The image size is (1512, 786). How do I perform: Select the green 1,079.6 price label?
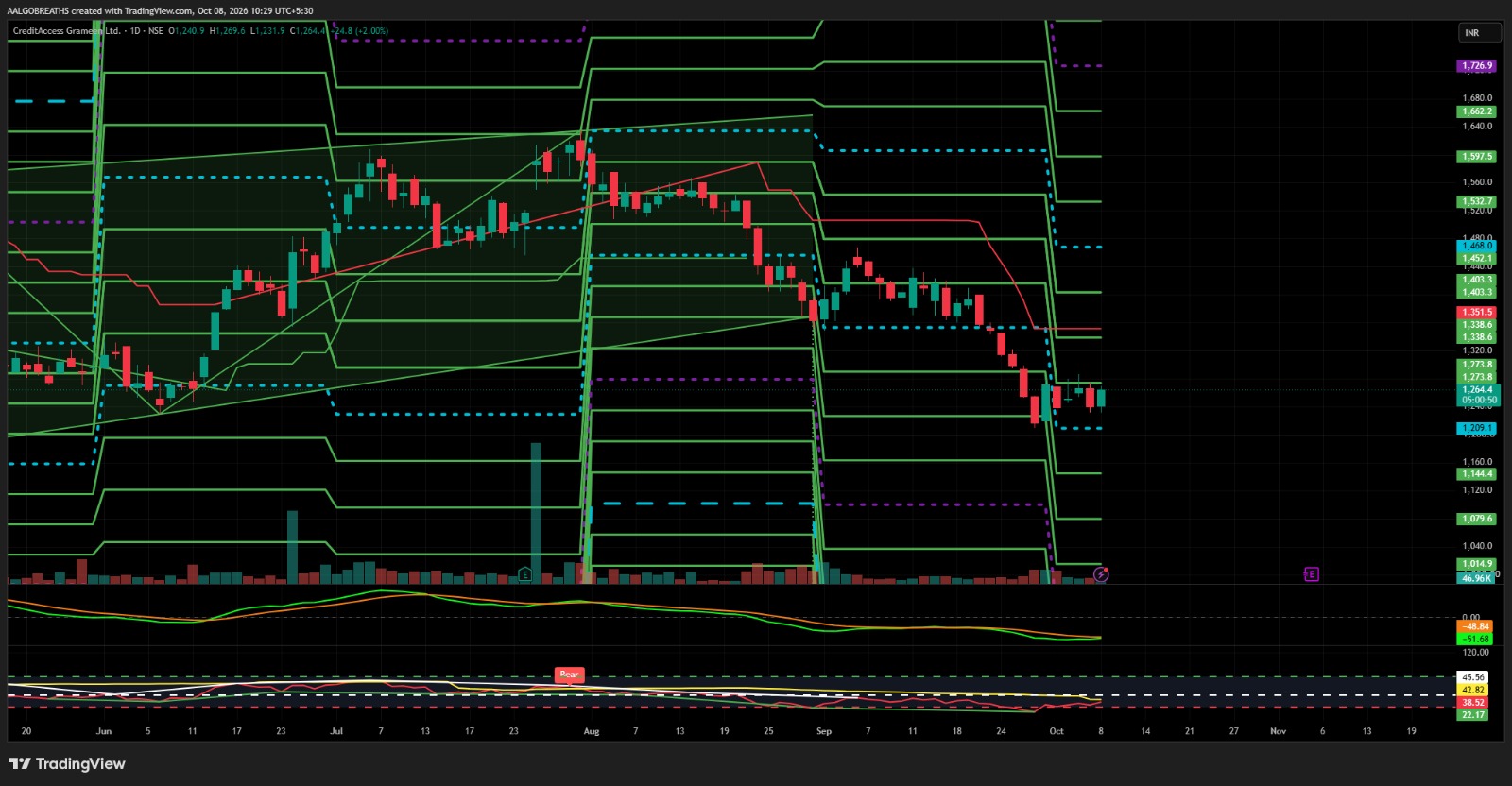pos(1477,519)
